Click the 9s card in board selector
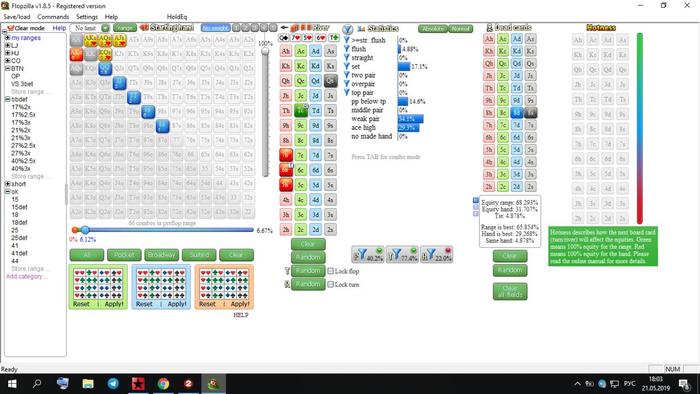The image size is (700, 394). (330, 125)
